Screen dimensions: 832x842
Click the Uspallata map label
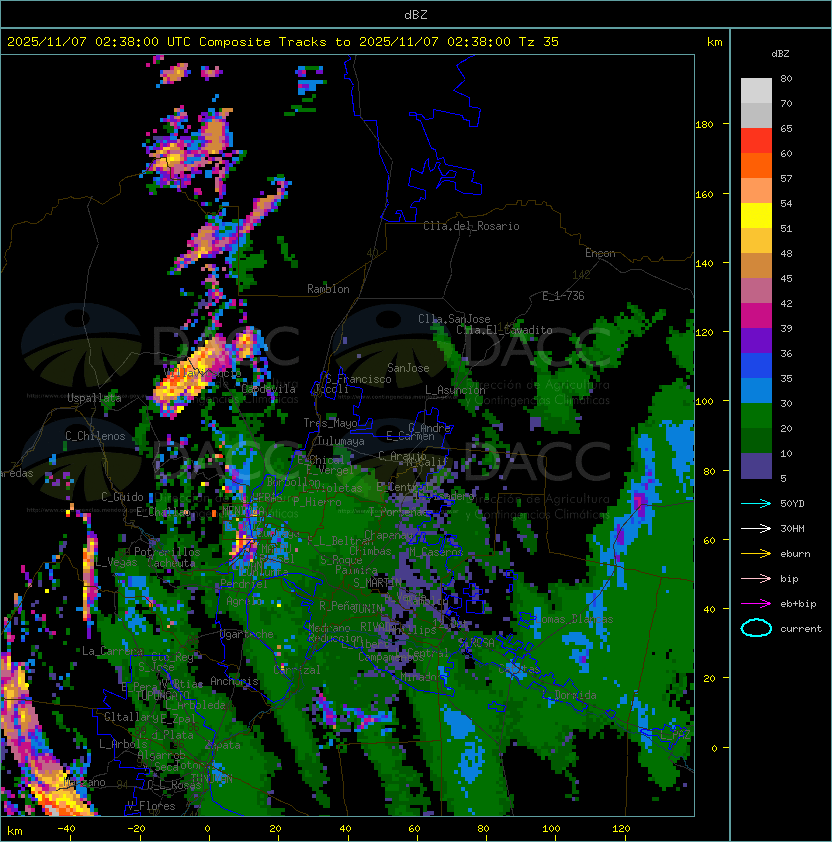pos(94,398)
